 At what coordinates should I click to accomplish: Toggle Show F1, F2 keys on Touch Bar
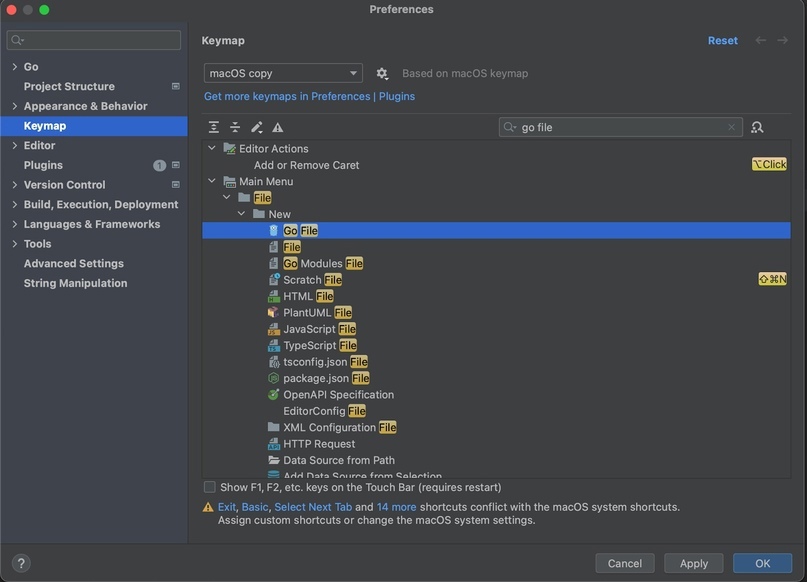[210, 487]
